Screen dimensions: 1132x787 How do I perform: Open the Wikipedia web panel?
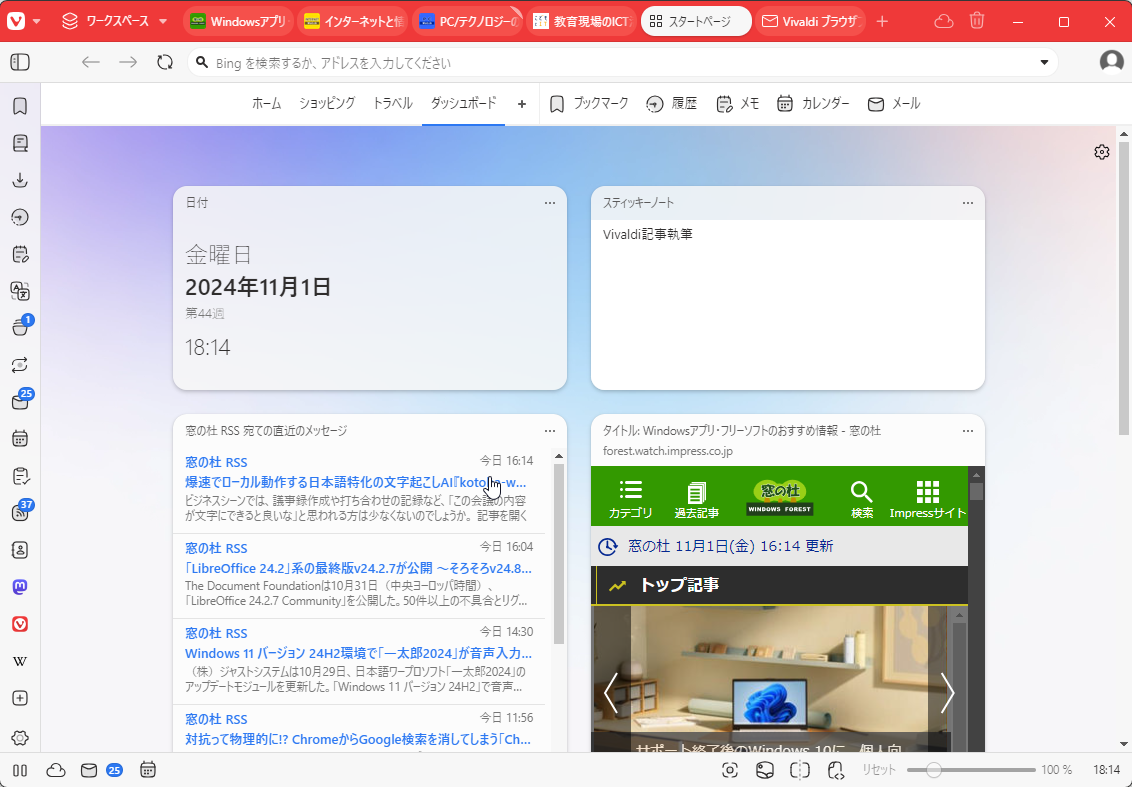click(20, 660)
